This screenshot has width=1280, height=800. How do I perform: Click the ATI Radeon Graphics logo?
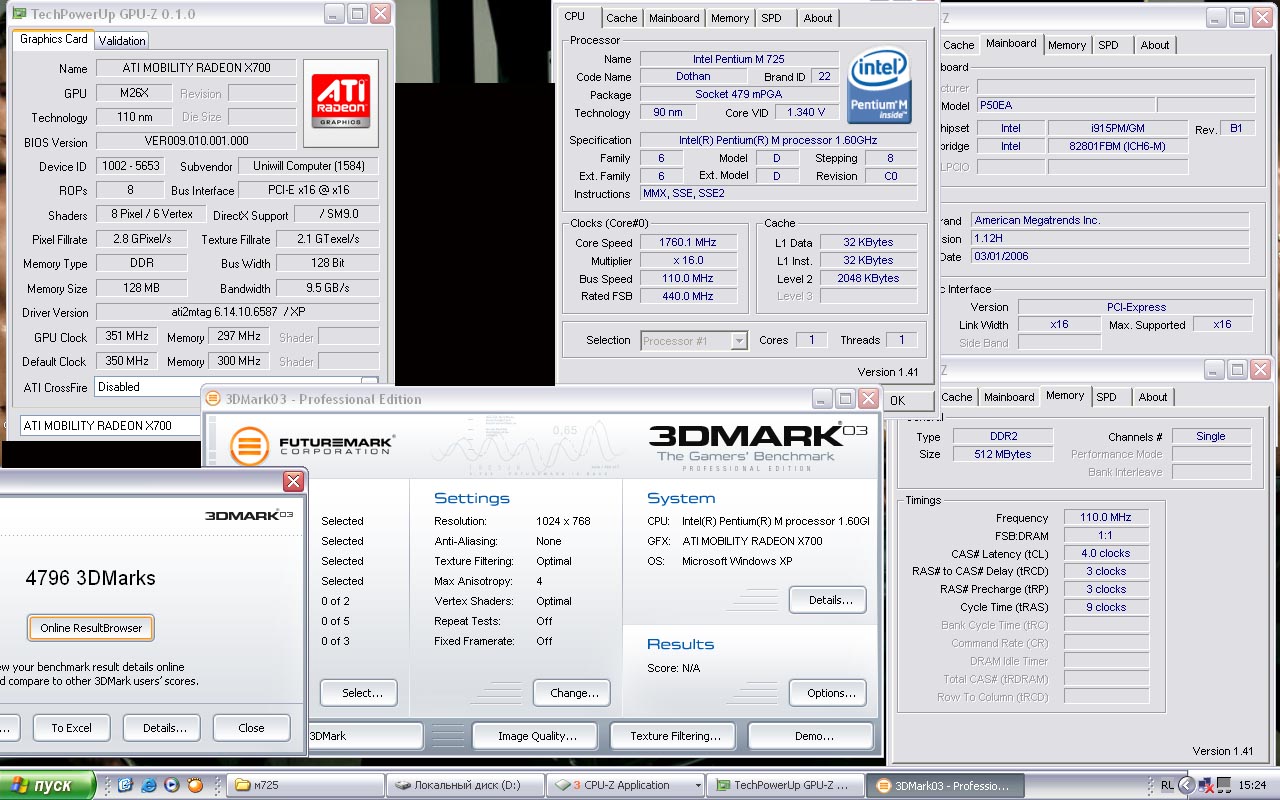coord(341,100)
